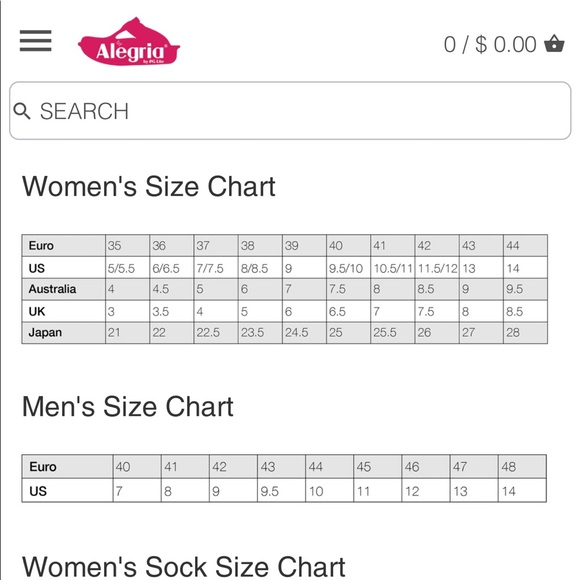
Task: Select the Men's Size Chart heading
Action: click(128, 407)
